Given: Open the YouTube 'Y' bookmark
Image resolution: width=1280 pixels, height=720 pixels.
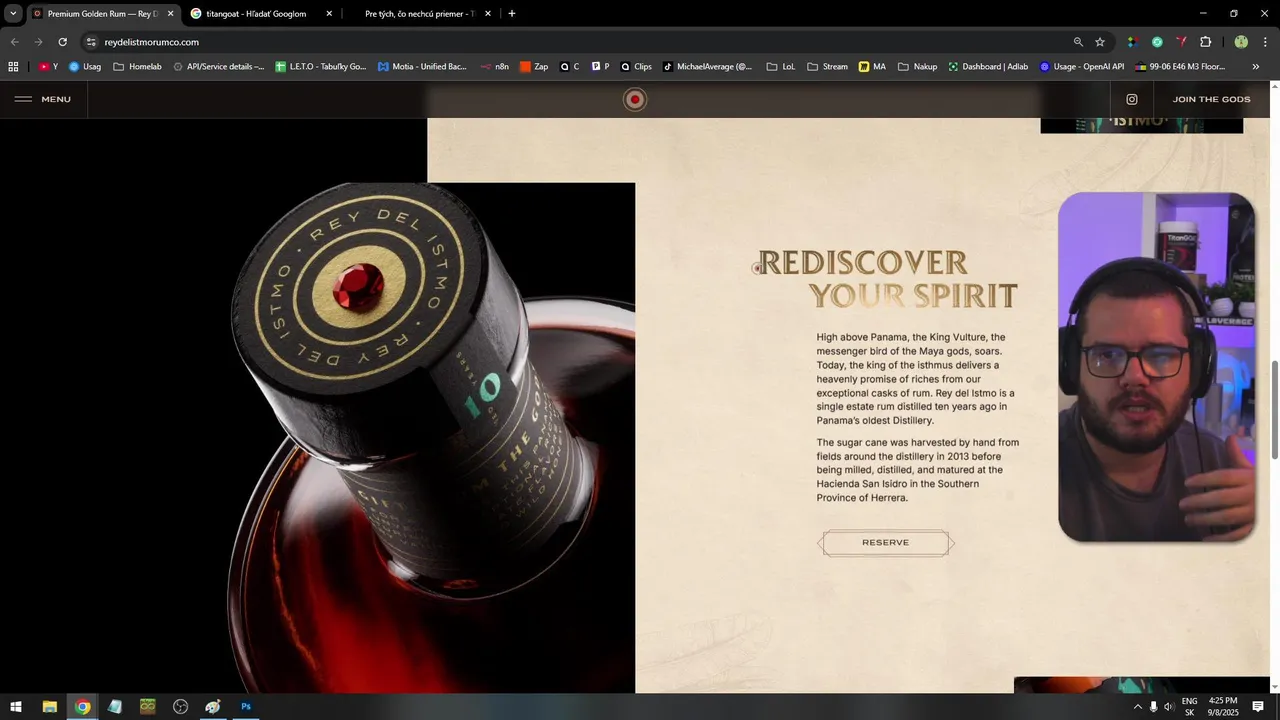Looking at the screenshot, I should pos(48,67).
